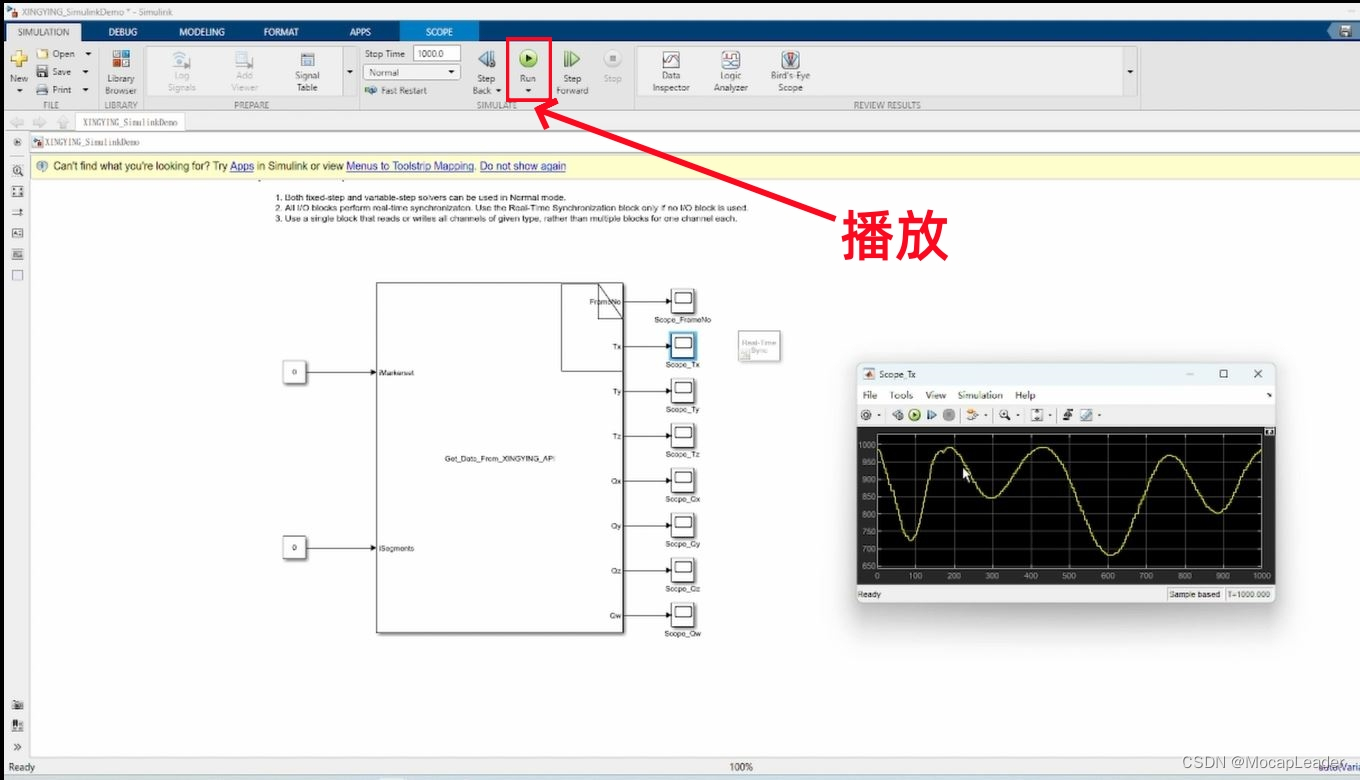Open the Run button dropdown arrow
The height and width of the screenshot is (780, 1360).
coord(528,91)
